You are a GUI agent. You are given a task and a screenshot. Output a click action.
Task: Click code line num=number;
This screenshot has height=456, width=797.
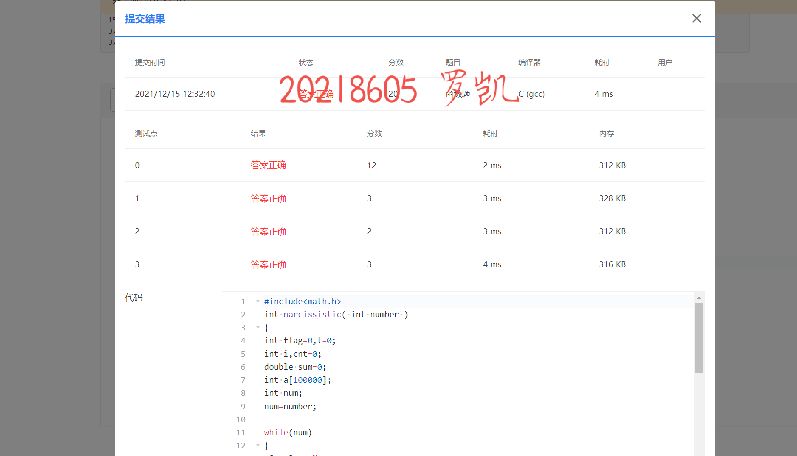(x=290, y=406)
